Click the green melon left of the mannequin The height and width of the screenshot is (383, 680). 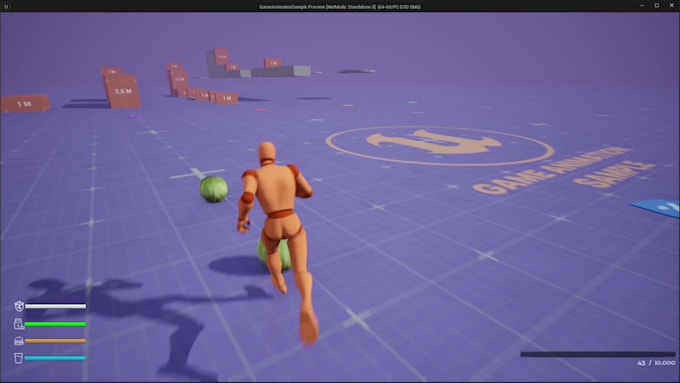click(213, 189)
